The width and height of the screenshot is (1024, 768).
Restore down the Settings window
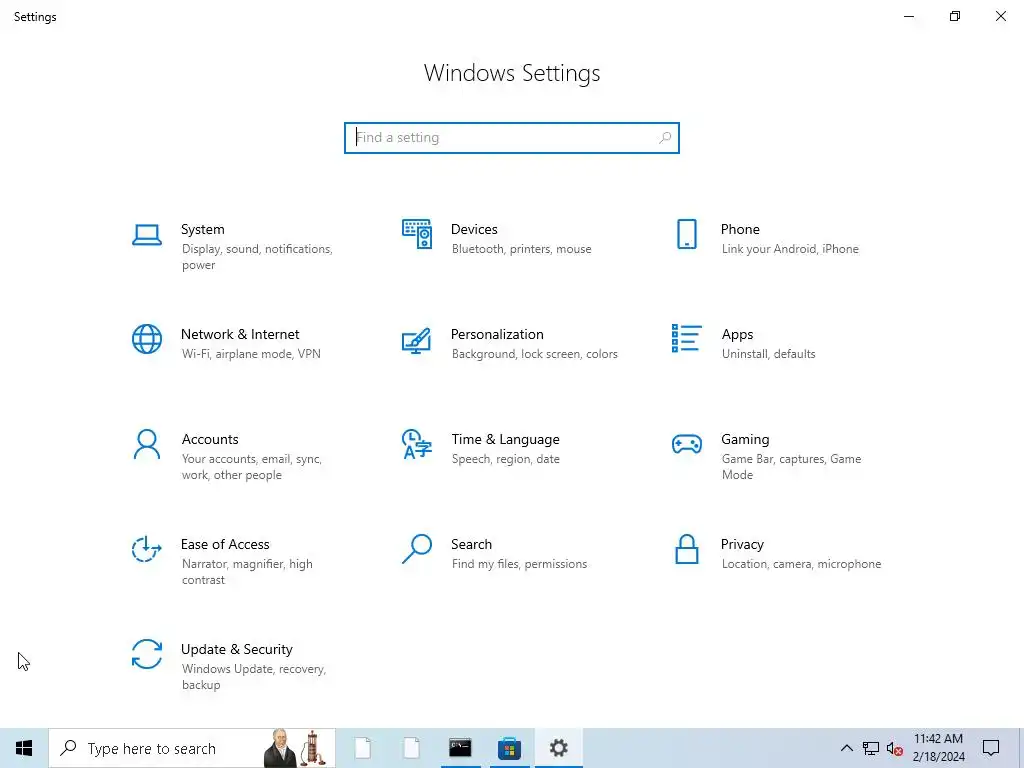[955, 16]
